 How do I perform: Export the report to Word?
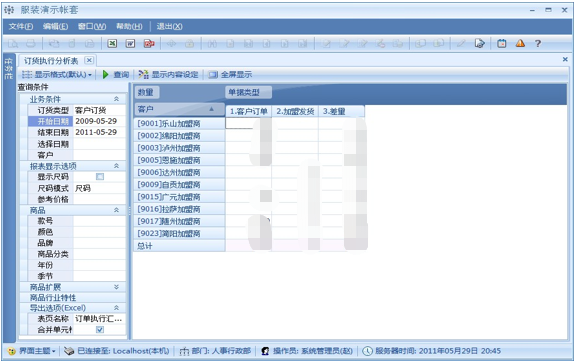pyautogui.click(x=130, y=43)
